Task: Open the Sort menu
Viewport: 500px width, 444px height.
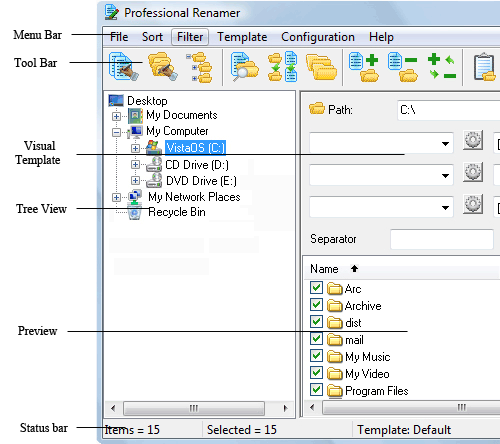Action: 152,37
